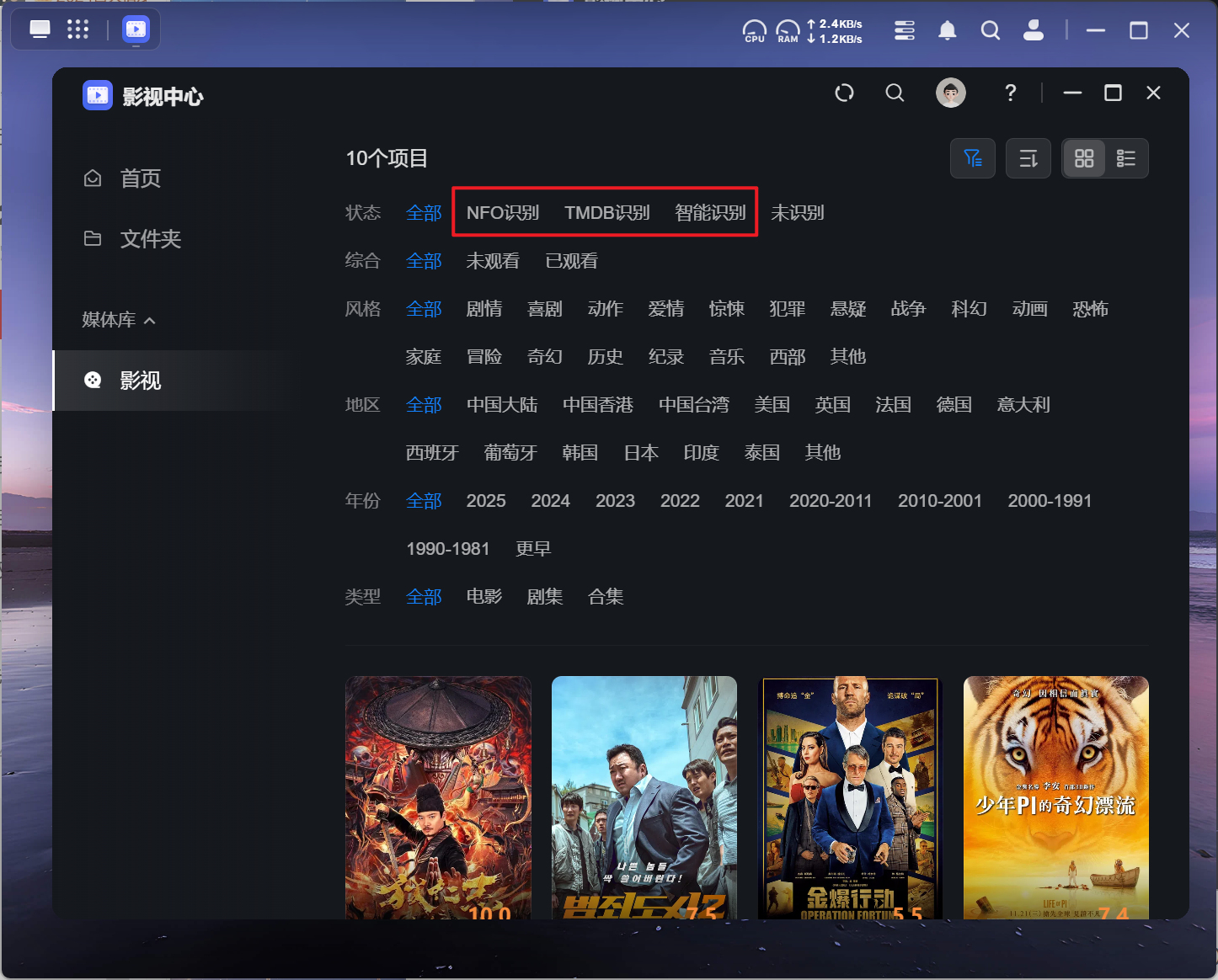Image resolution: width=1218 pixels, height=980 pixels.
Task: Open the user avatar menu in 影视中心
Action: coord(951,93)
